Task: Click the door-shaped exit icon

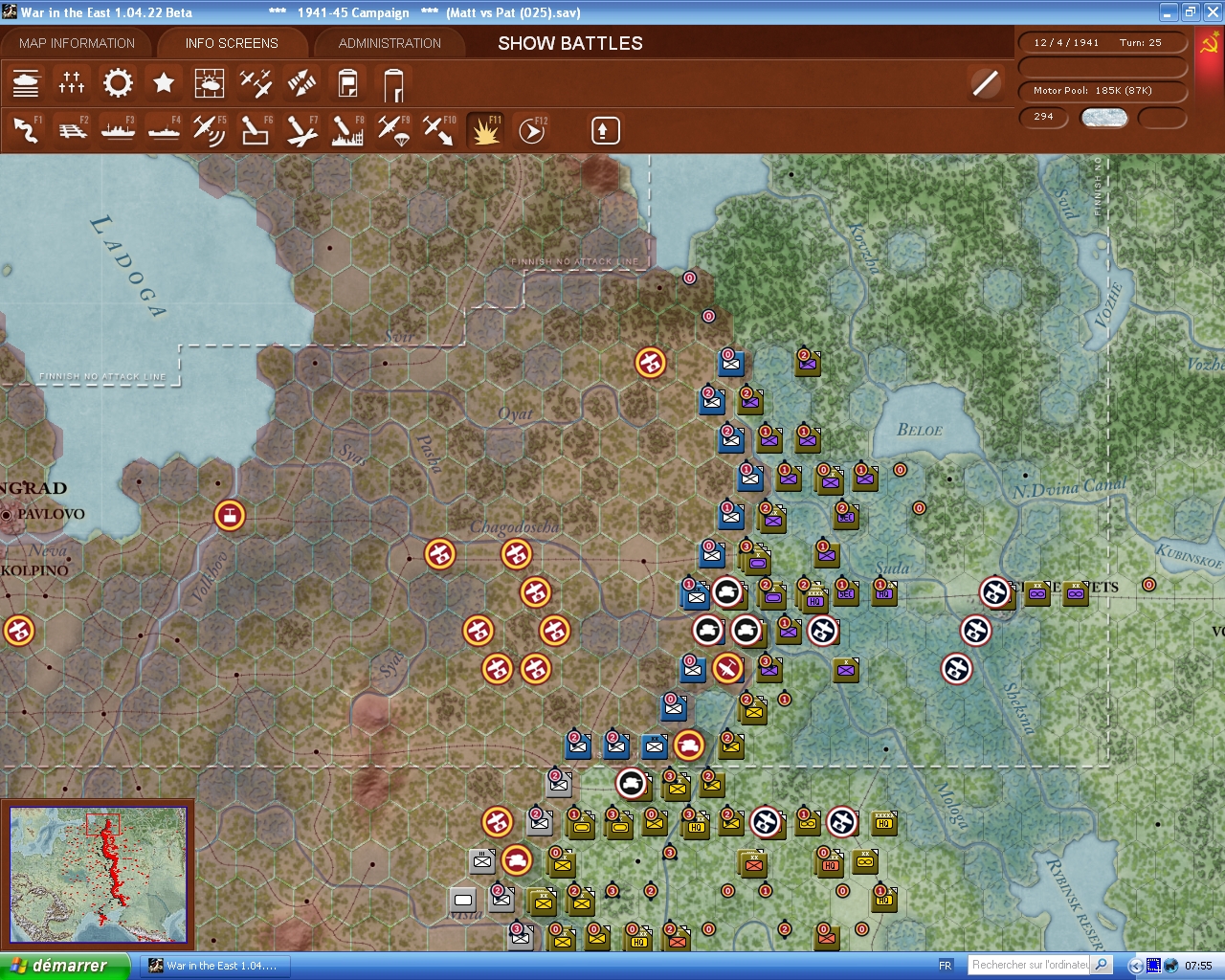Action: point(393,84)
